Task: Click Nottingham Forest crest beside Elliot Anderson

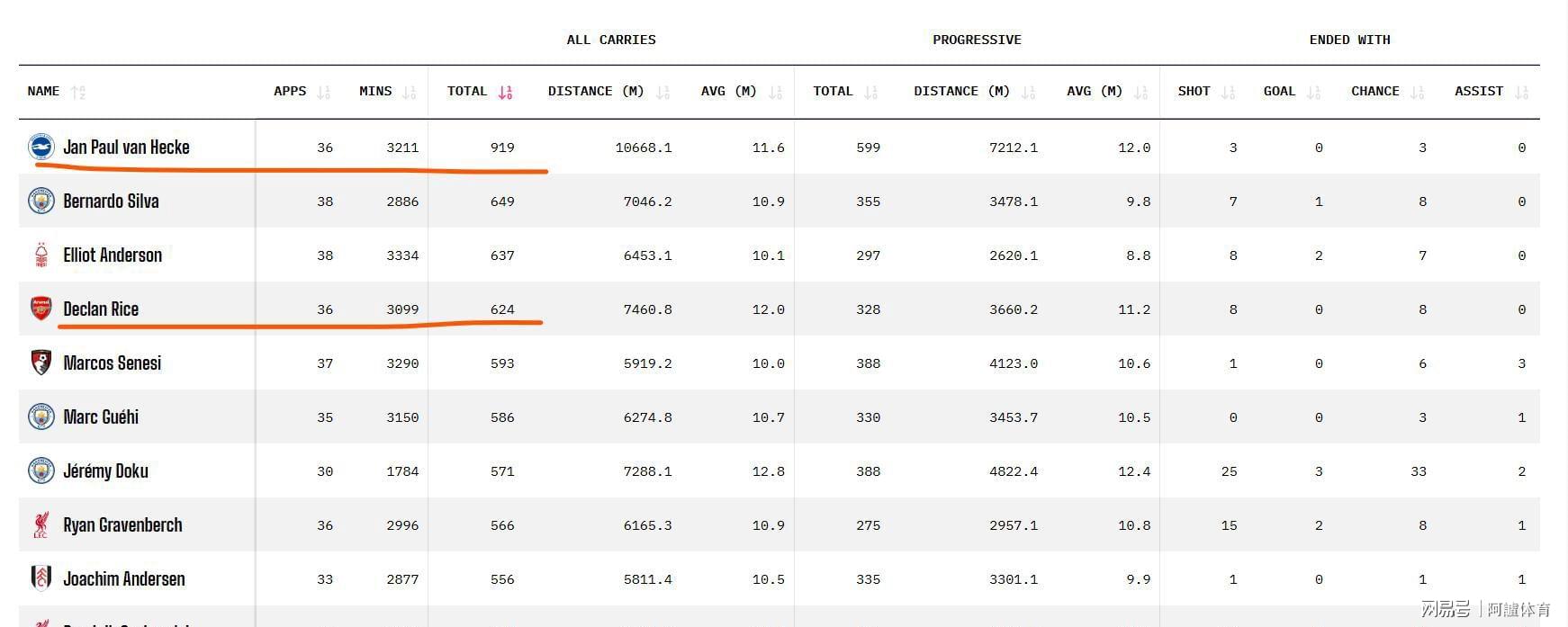Action: (41, 255)
